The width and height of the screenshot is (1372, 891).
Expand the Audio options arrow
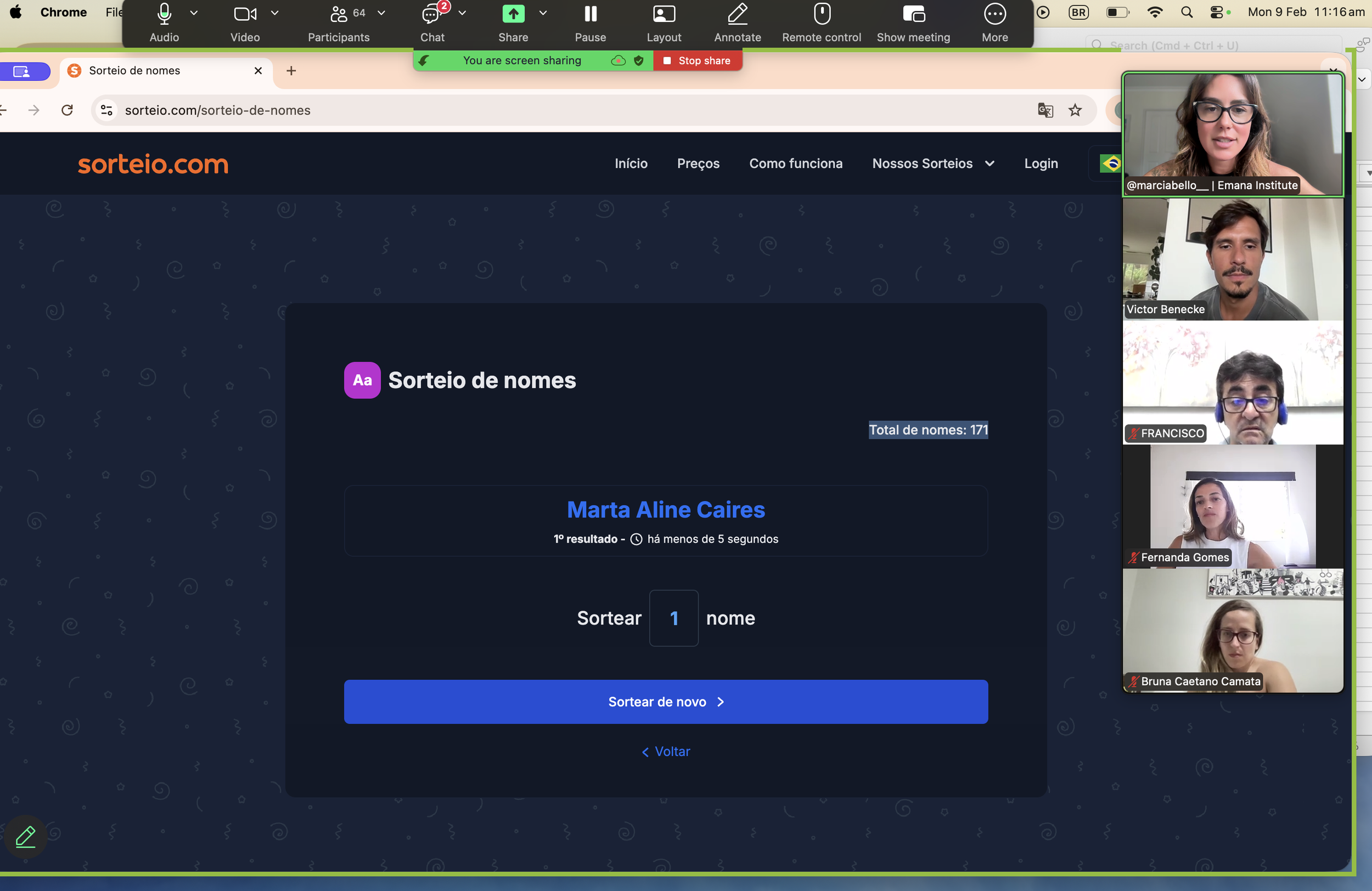coord(194,13)
